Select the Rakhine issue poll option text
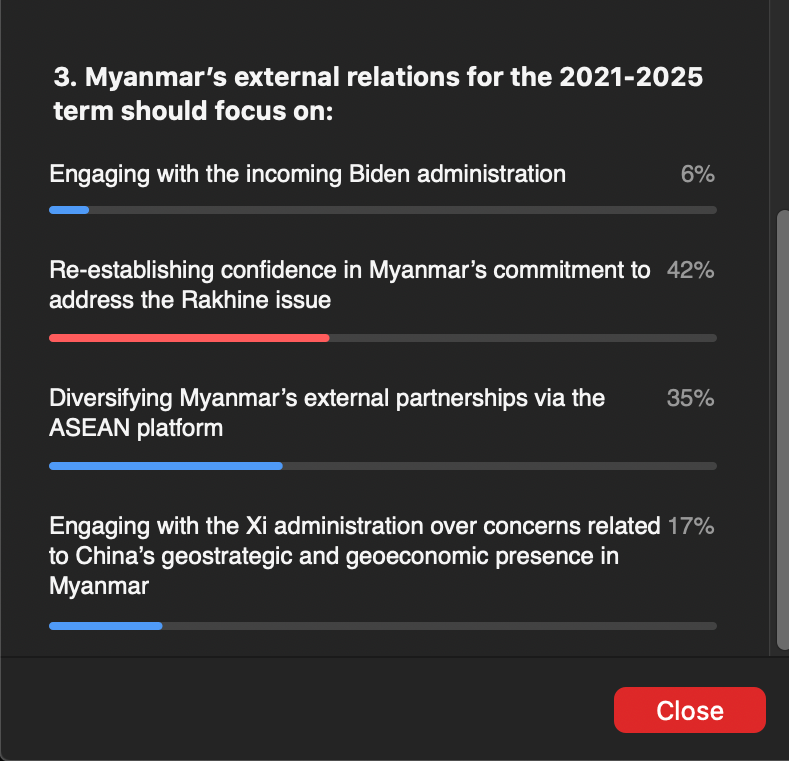This screenshot has height=761, width=789. [x=349, y=284]
